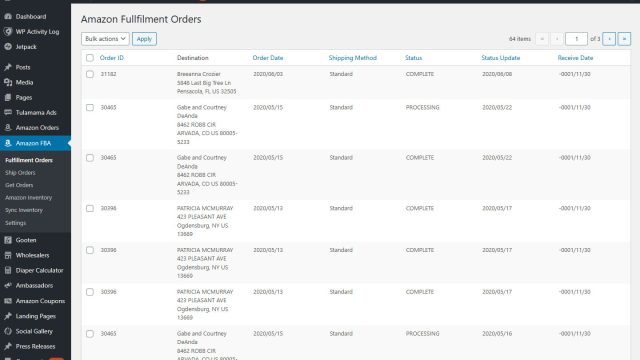Click the Social Gallery icon
Image resolution: width=640 pixels, height=360 pixels.
(x=8, y=331)
